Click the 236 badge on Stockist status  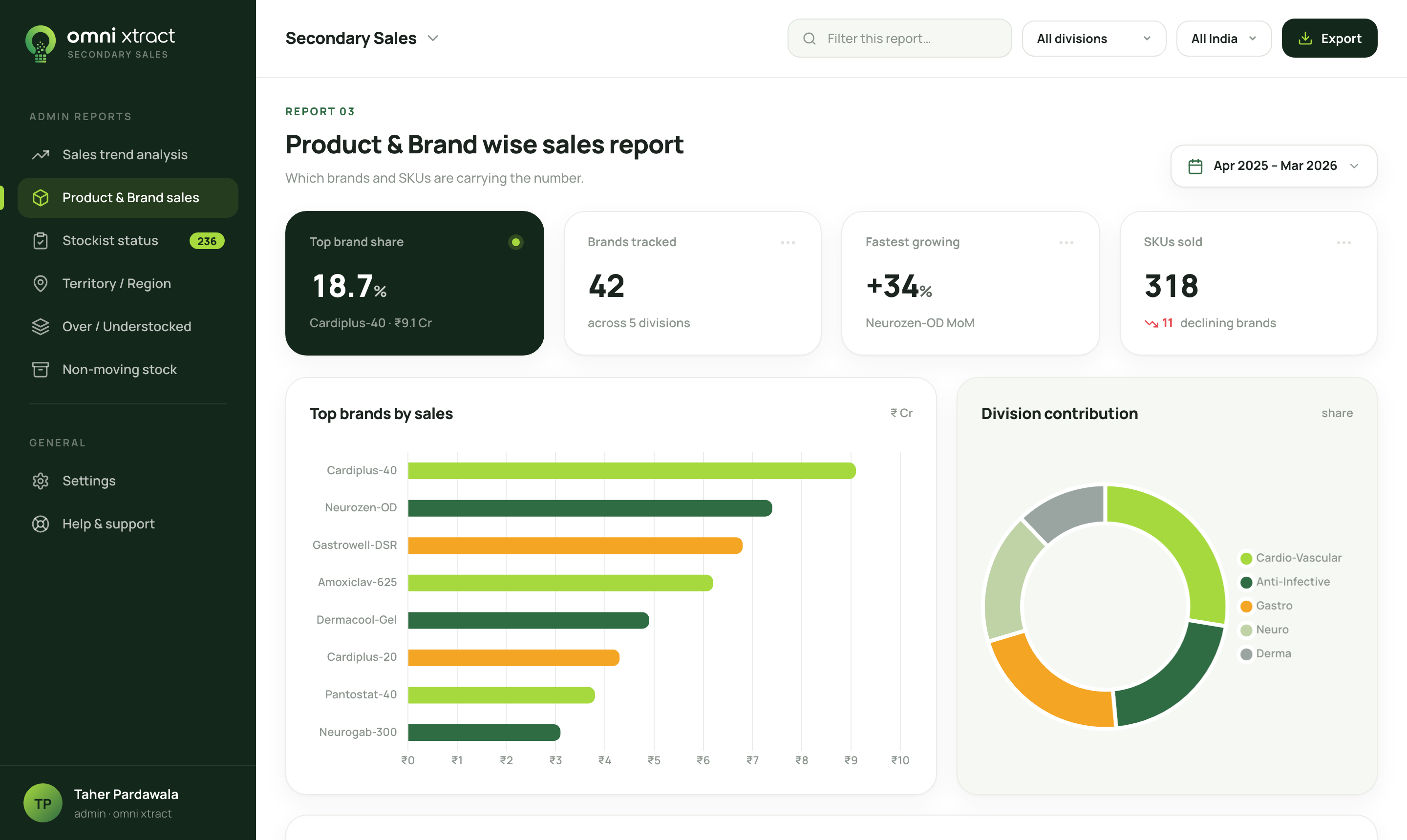[x=207, y=241]
